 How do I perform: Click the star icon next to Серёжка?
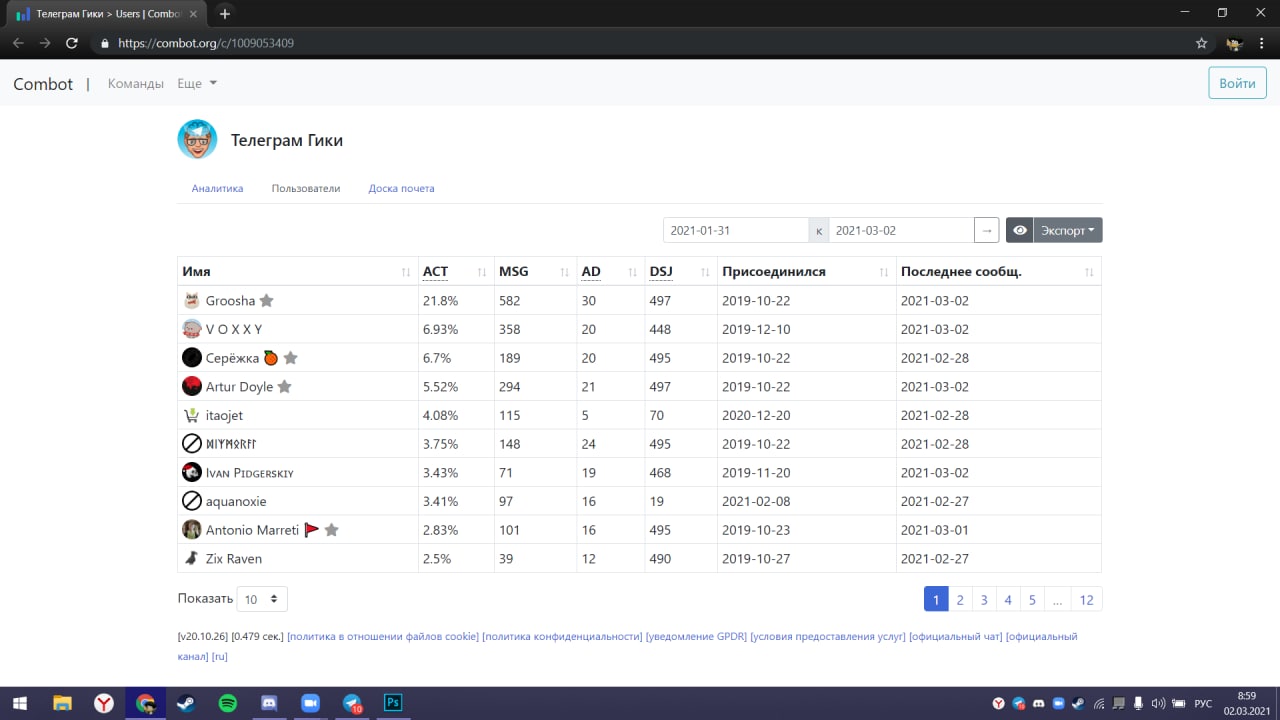pyautogui.click(x=290, y=358)
